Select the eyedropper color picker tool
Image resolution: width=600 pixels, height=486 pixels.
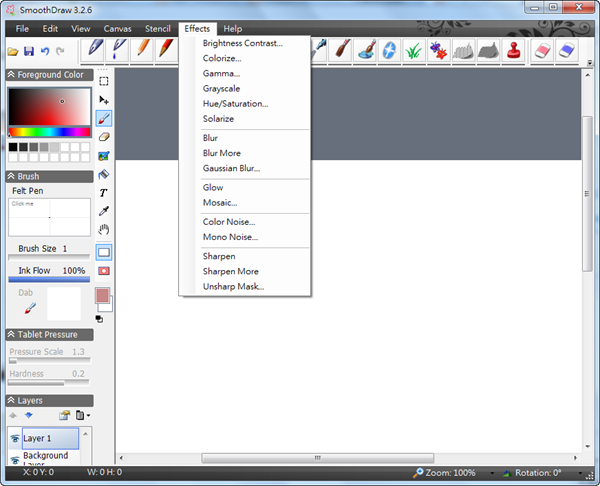104,211
